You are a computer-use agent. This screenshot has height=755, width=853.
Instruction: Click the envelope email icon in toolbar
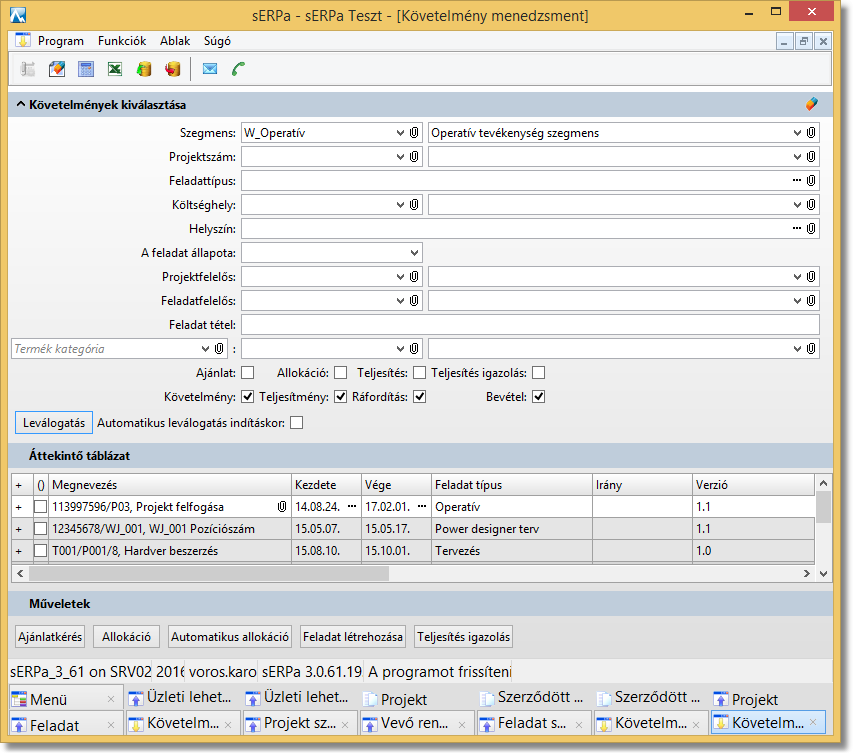click(x=210, y=69)
